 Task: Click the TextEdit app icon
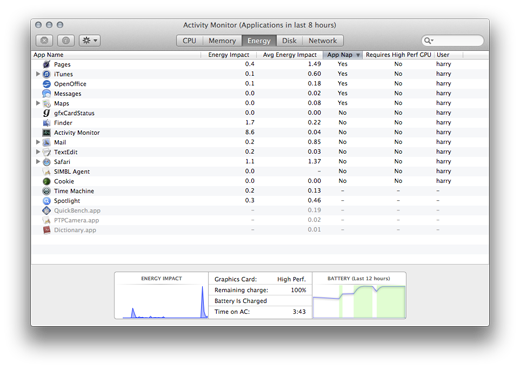click(47, 152)
